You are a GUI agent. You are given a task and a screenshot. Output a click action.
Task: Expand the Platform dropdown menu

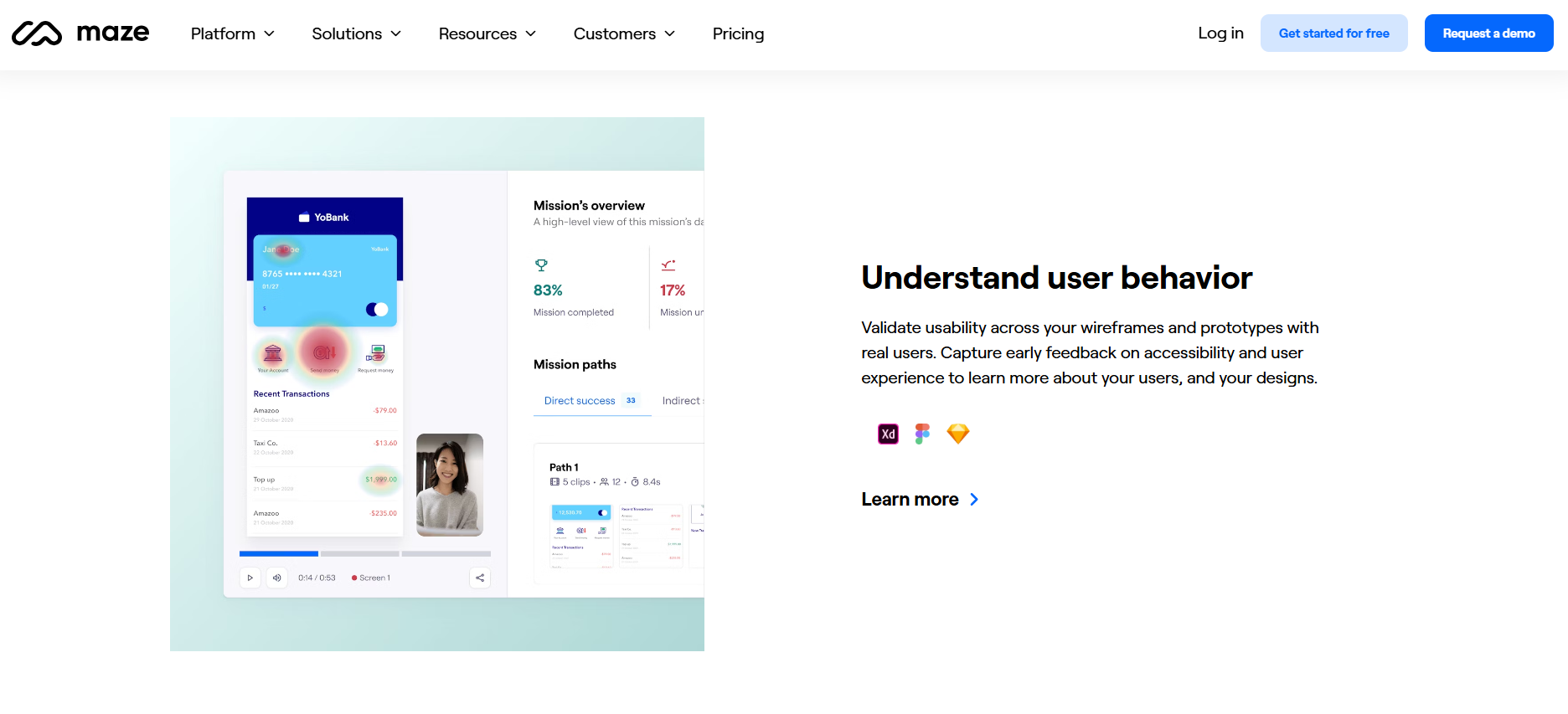pyautogui.click(x=233, y=33)
